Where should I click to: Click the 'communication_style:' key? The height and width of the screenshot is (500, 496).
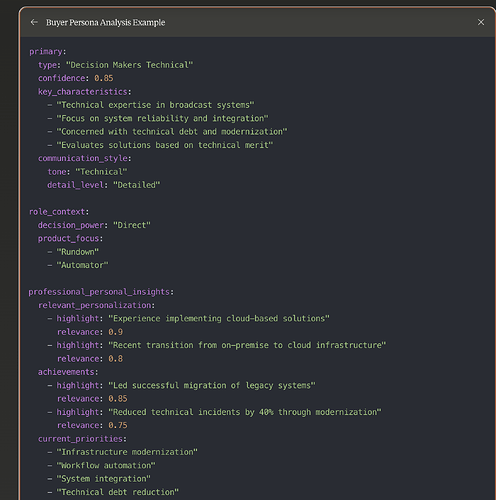point(85,158)
